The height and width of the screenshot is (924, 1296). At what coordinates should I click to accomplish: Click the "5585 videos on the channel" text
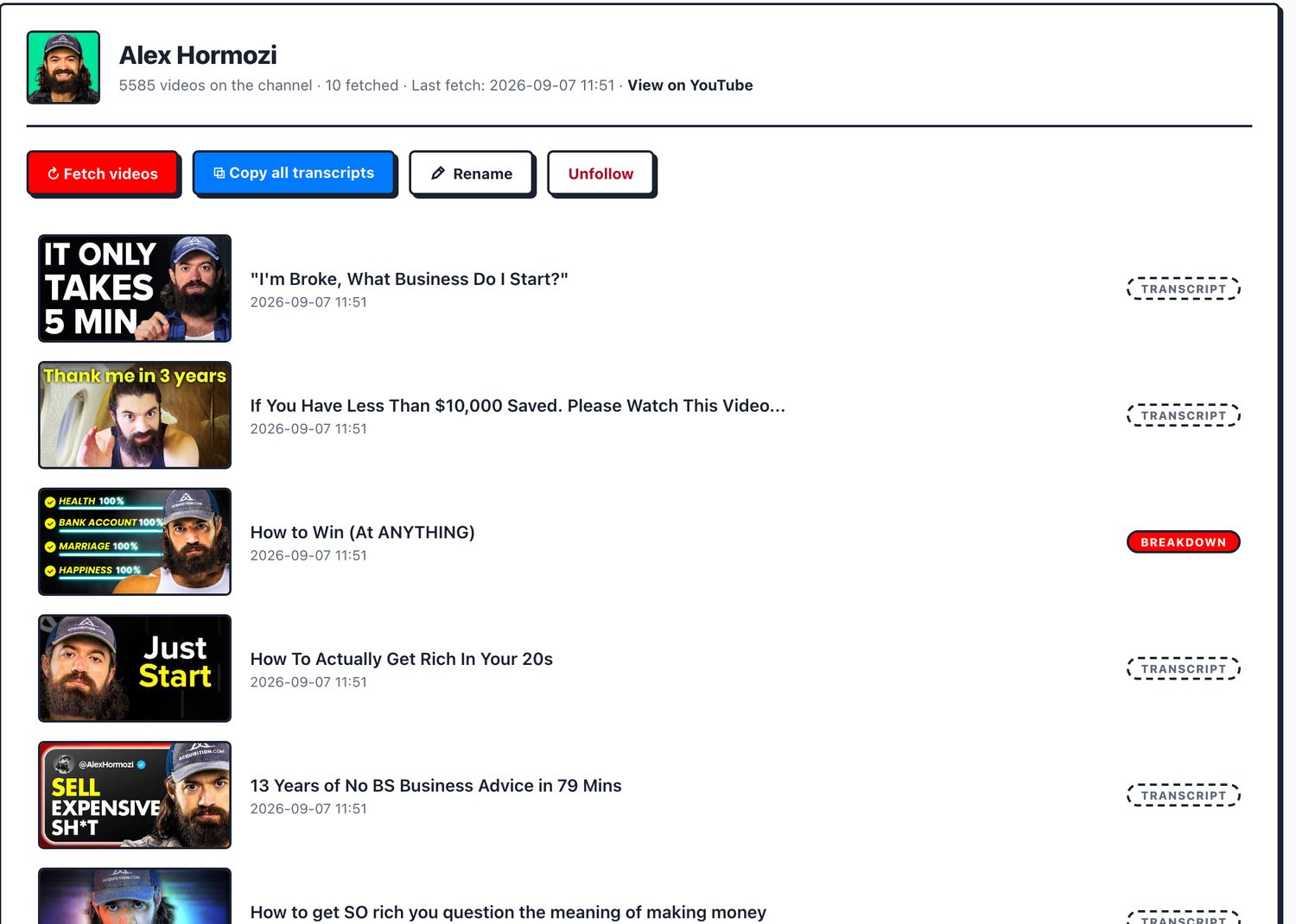click(x=215, y=85)
